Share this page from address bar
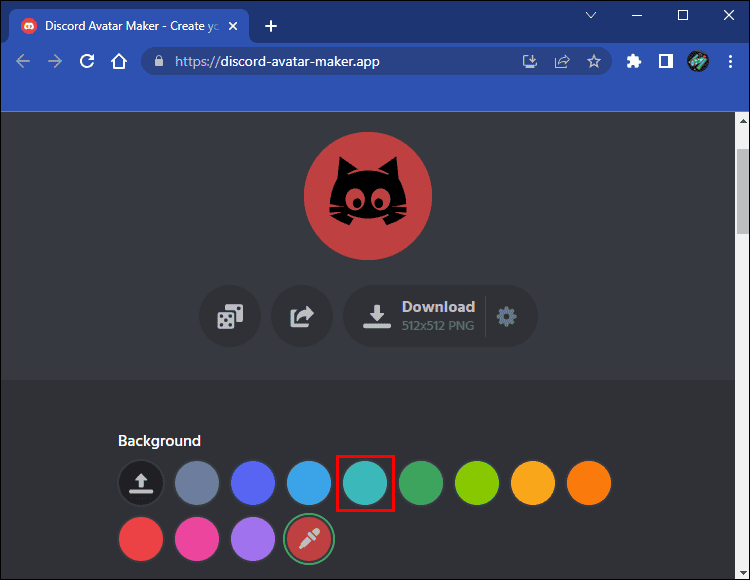Screen dimensions: 750x580 pyautogui.click(x=562, y=61)
